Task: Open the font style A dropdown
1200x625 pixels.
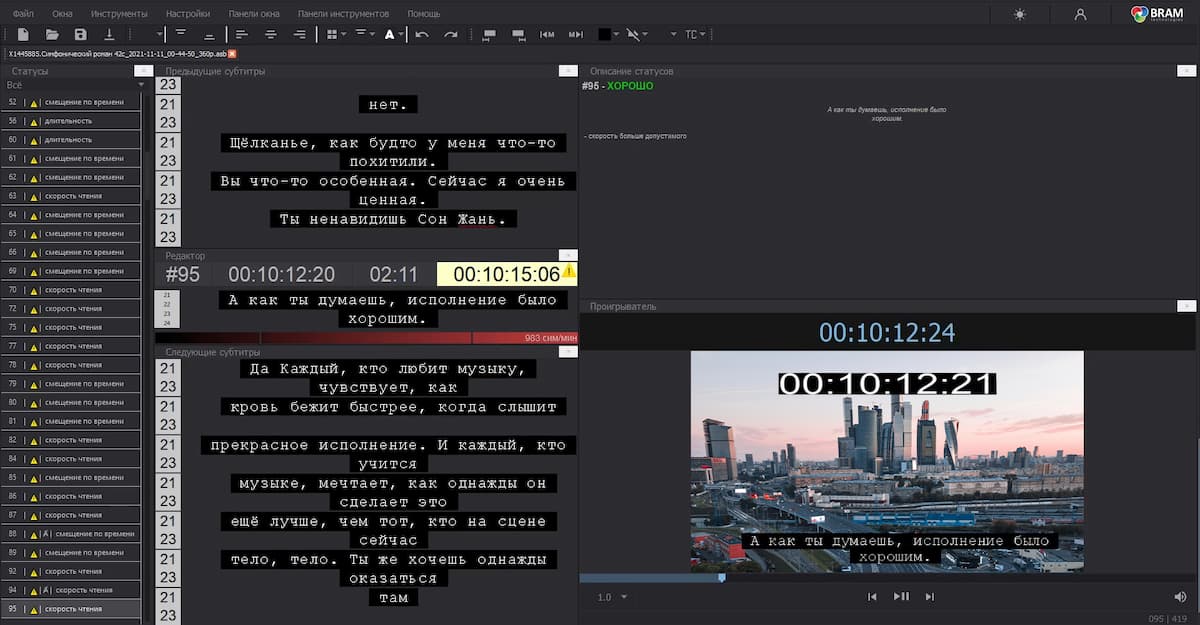Action: tap(394, 34)
